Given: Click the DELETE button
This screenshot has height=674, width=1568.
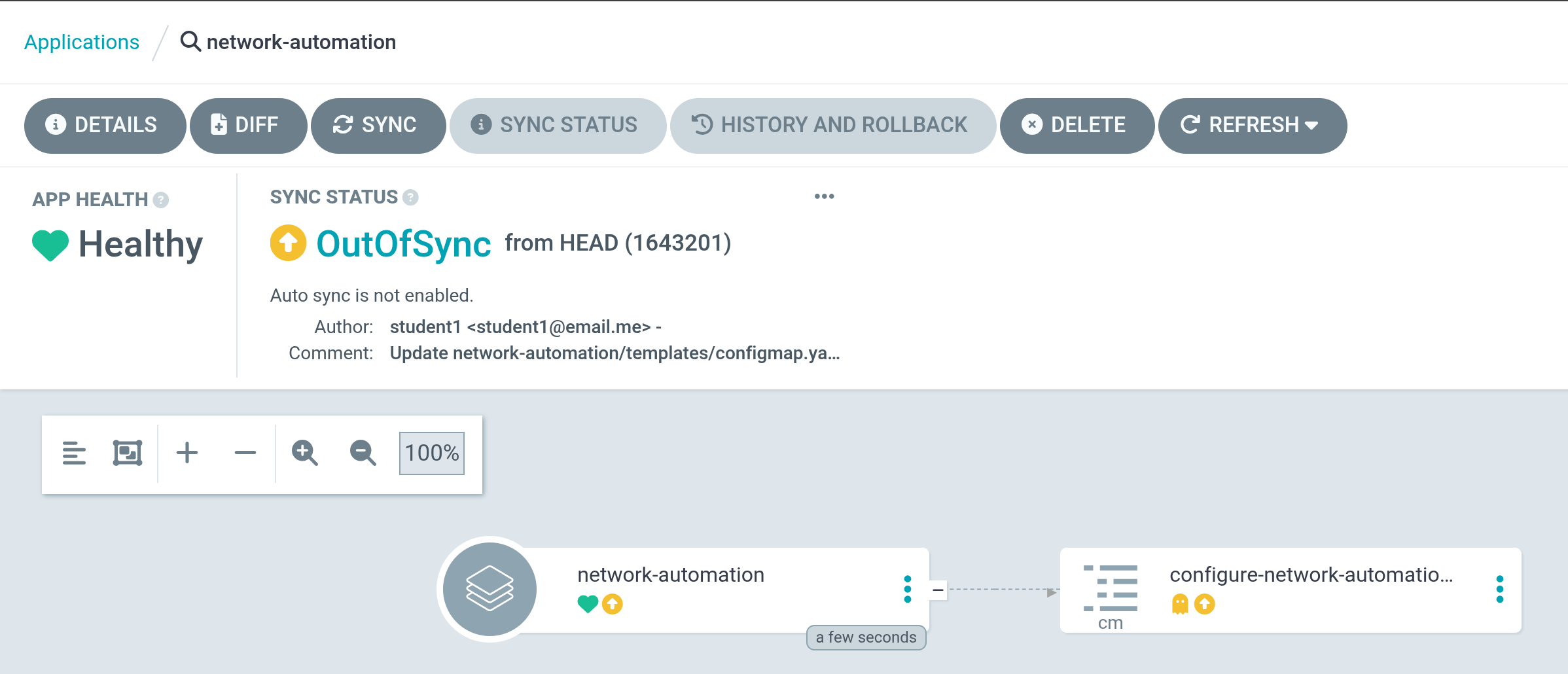Looking at the screenshot, I should tap(1077, 126).
